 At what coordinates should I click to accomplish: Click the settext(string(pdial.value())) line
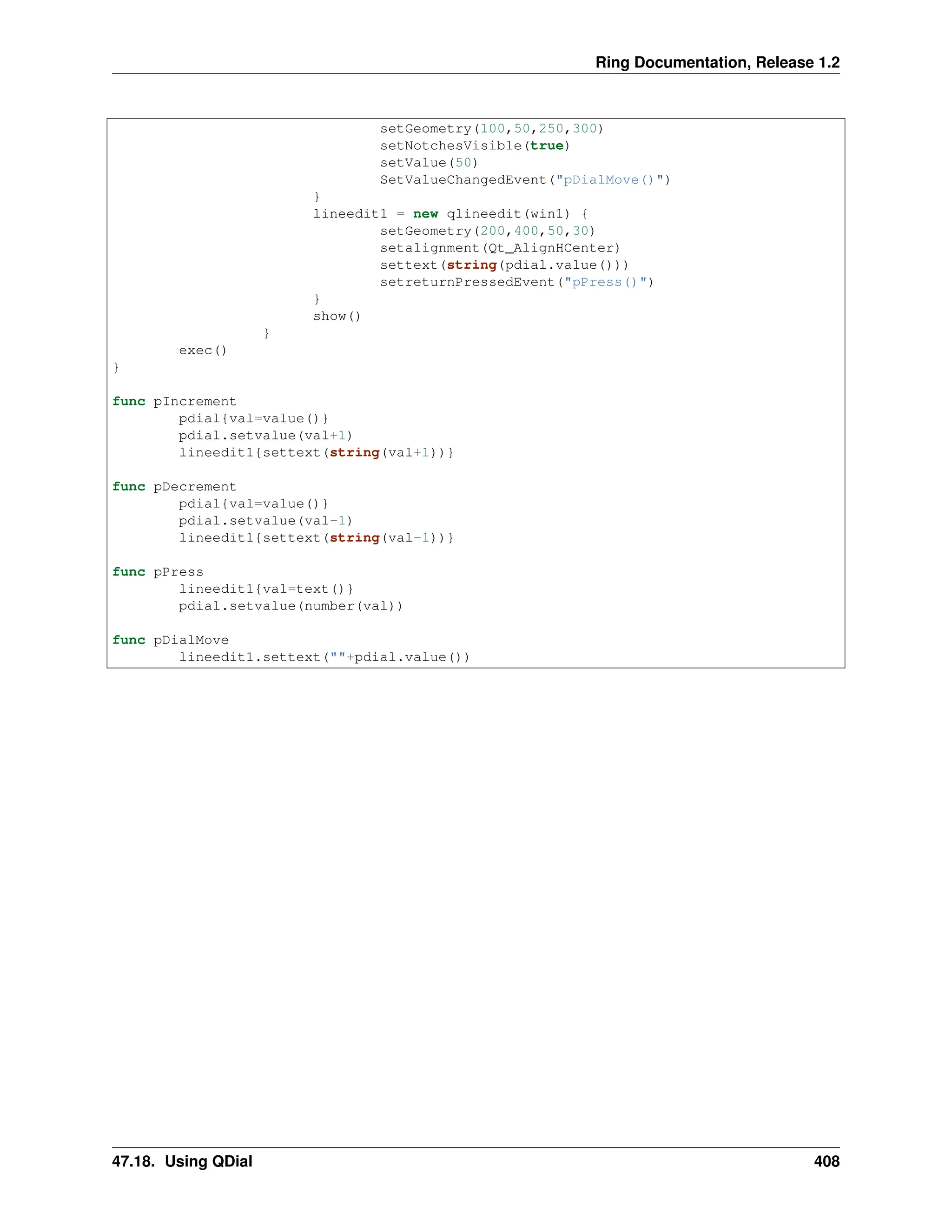pyautogui.click(x=503, y=265)
